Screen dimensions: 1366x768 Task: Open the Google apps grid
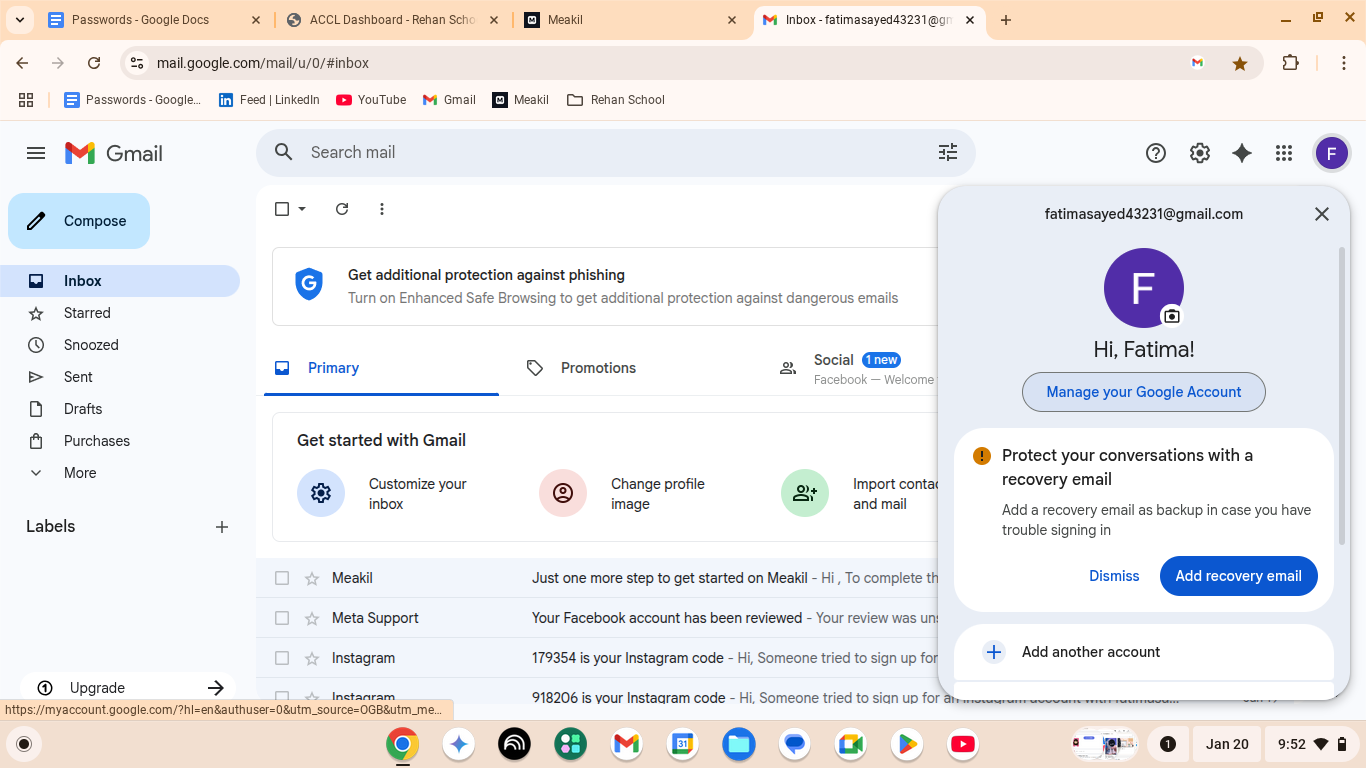coord(1284,153)
